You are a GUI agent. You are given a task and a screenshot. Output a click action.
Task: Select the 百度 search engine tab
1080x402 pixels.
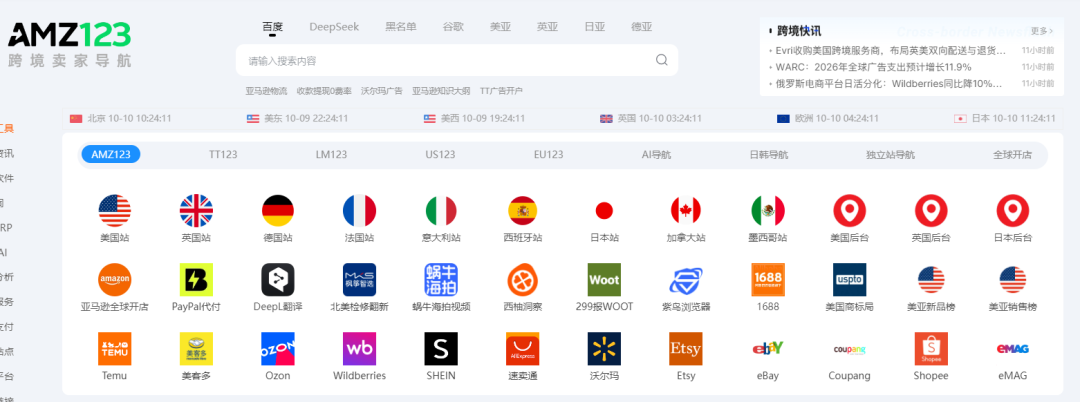coord(272,27)
